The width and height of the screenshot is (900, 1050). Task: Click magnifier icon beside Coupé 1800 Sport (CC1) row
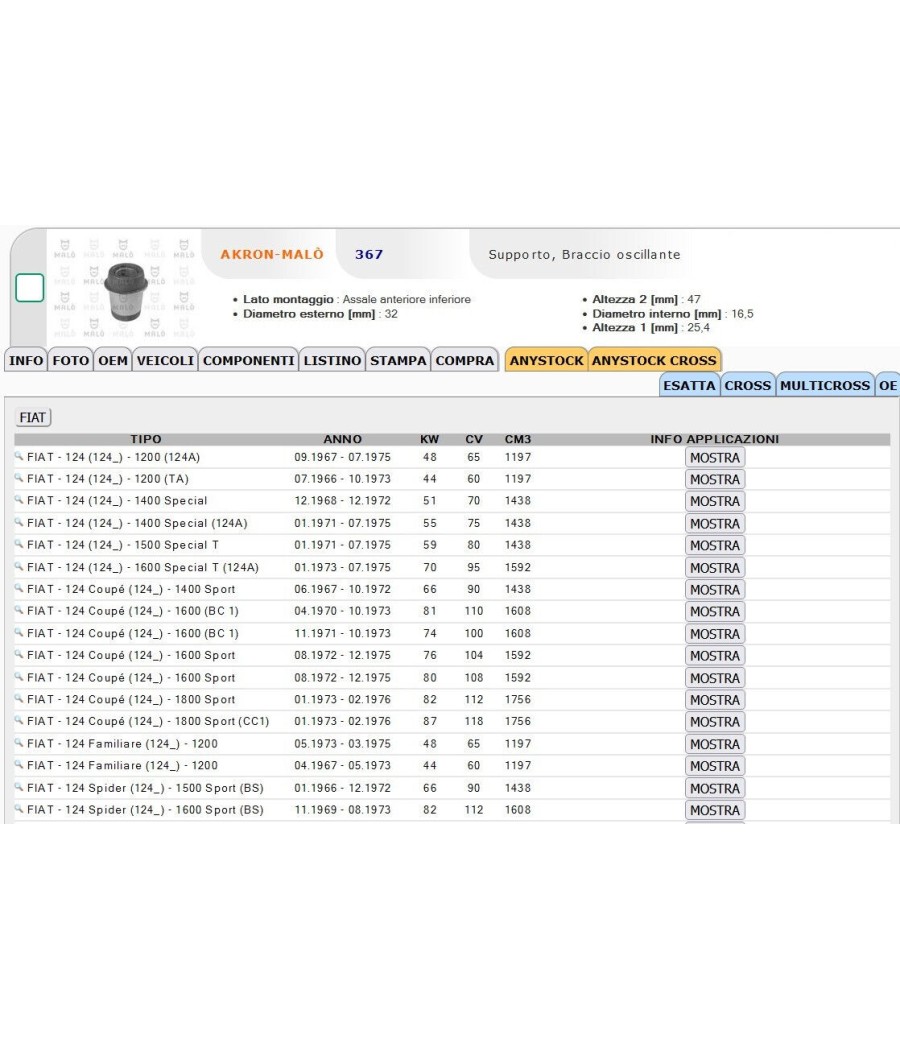(x=19, y=721)
